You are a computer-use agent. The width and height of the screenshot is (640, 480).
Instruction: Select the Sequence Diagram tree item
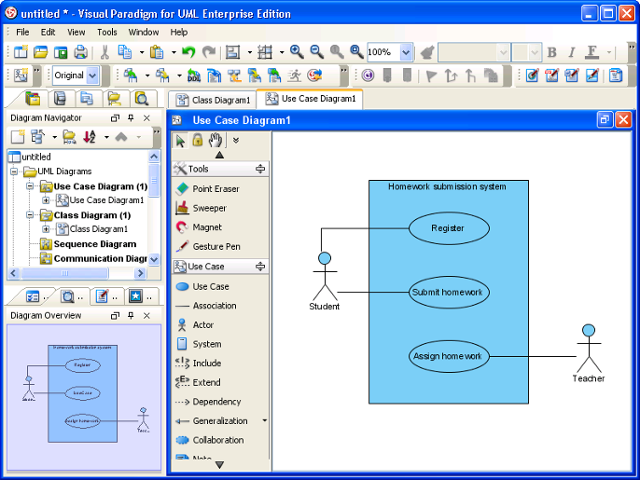coord(95,244)
